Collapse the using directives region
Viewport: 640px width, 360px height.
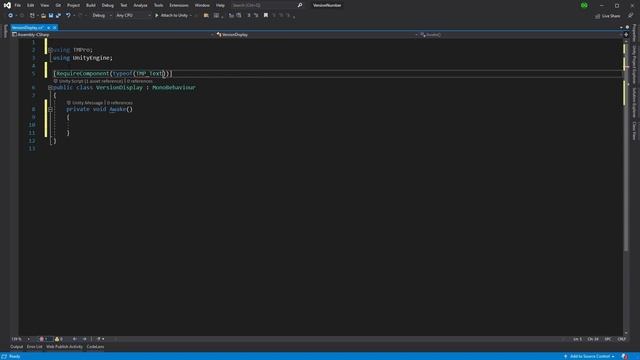click(50, 50)
